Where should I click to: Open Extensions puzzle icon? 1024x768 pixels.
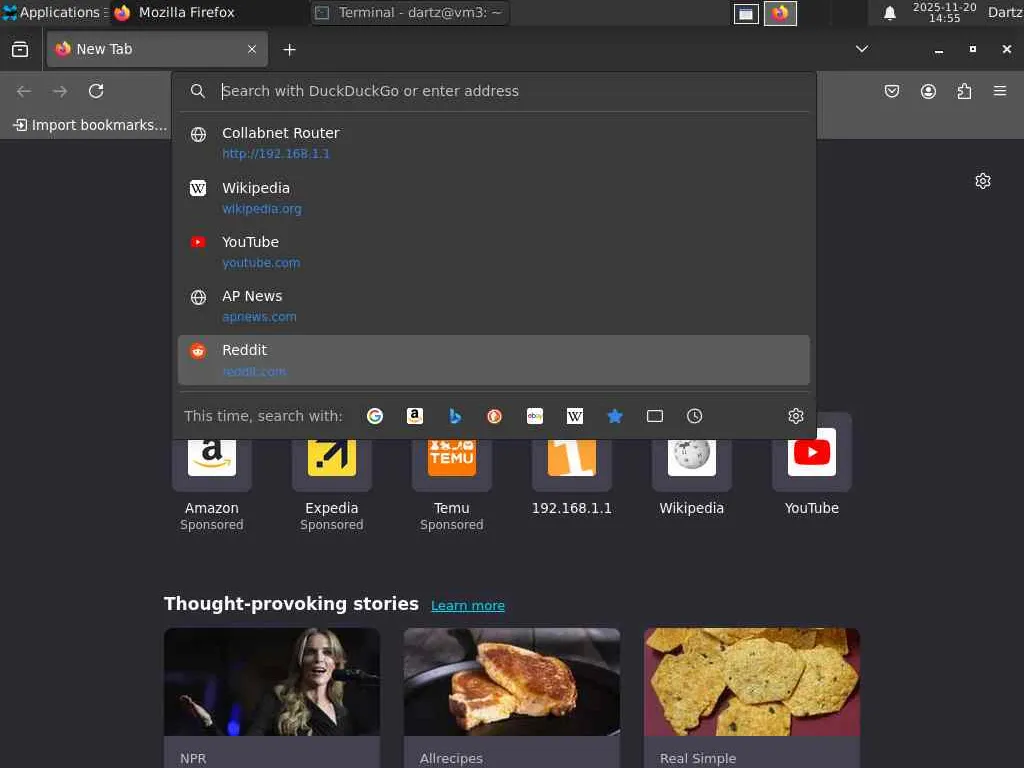[x=964, y=91]
